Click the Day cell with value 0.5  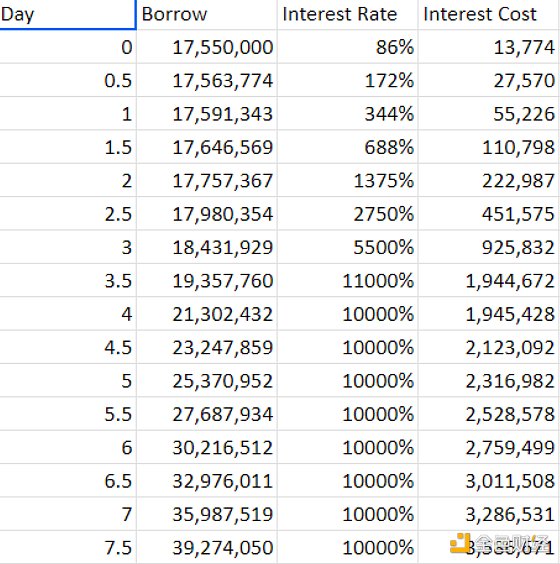tap(68, 80)
